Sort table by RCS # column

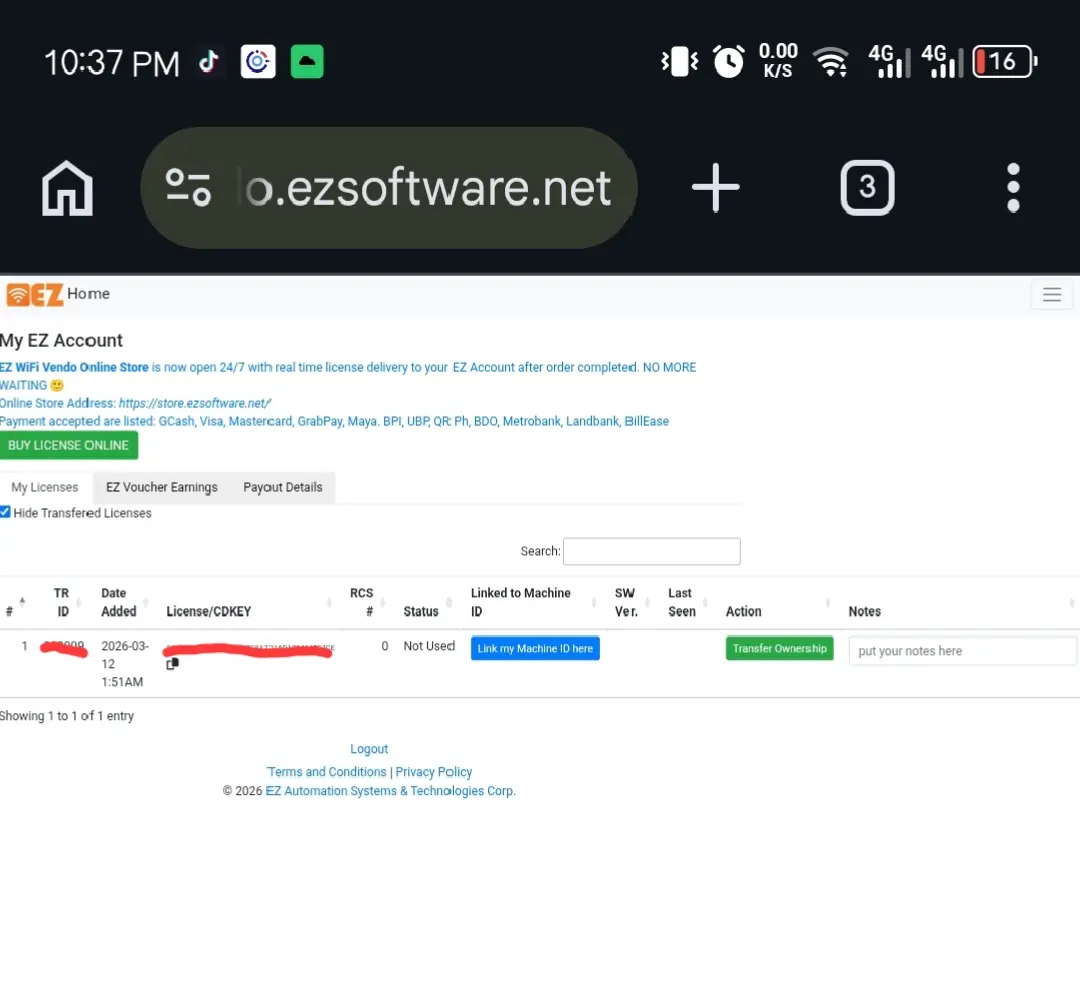tap(365, 603)
